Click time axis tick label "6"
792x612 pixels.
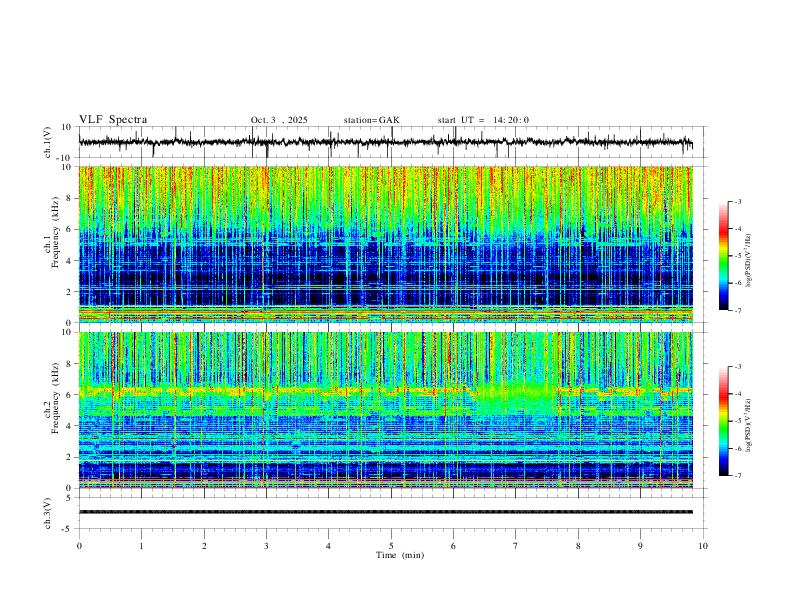[x=453, y=546]
